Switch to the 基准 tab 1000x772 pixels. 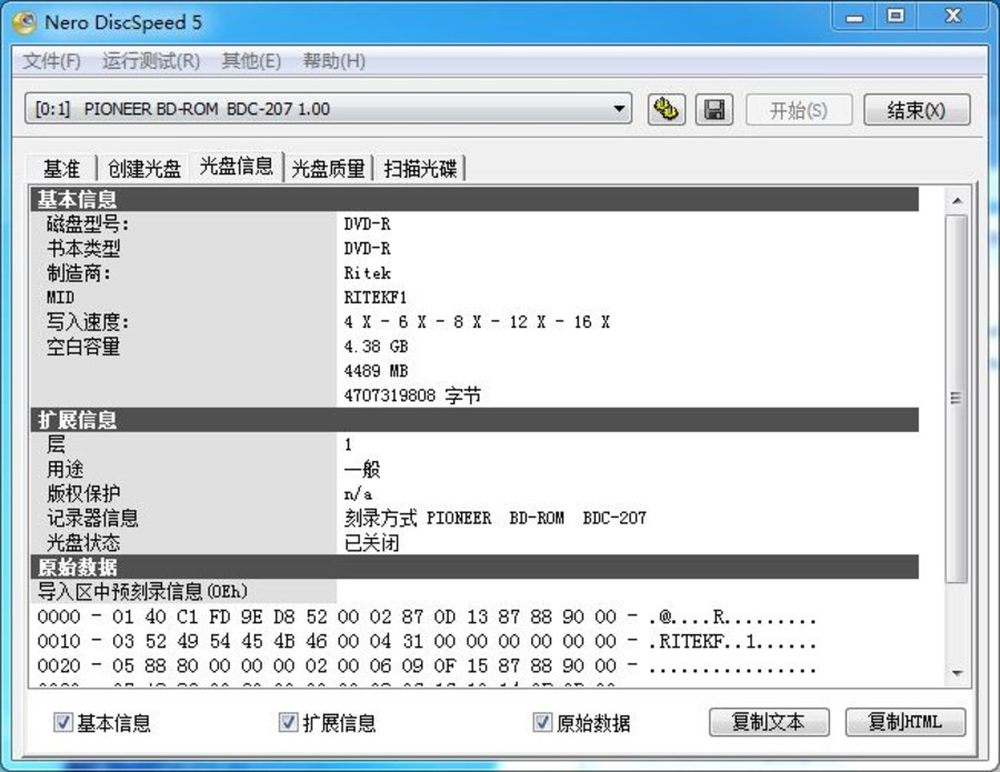[x=62, y=169]
